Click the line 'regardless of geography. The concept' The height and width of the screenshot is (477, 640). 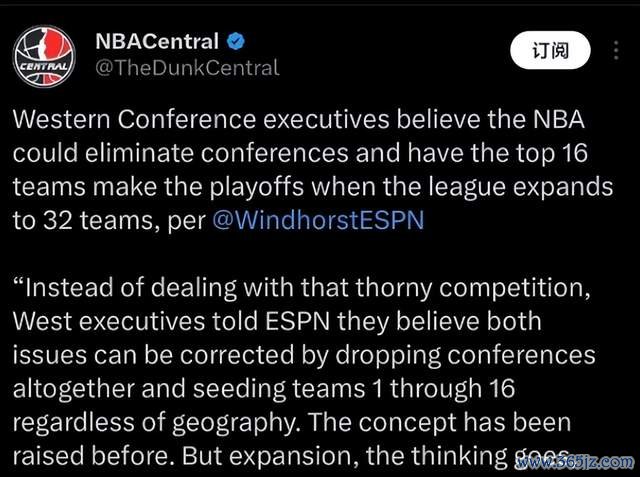[x=292, y=423]
